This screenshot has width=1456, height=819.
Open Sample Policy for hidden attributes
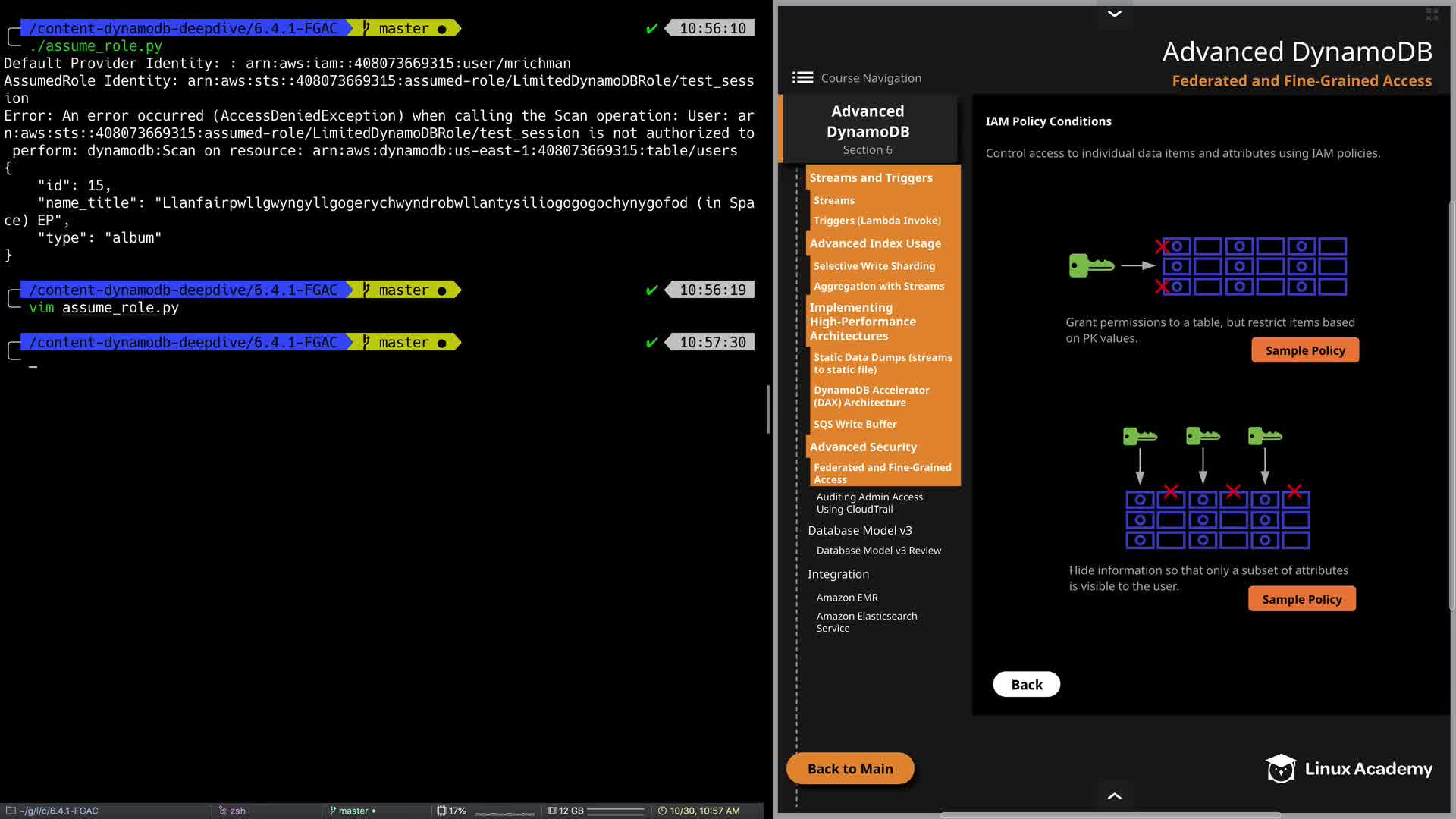[x=1301, y=599]
